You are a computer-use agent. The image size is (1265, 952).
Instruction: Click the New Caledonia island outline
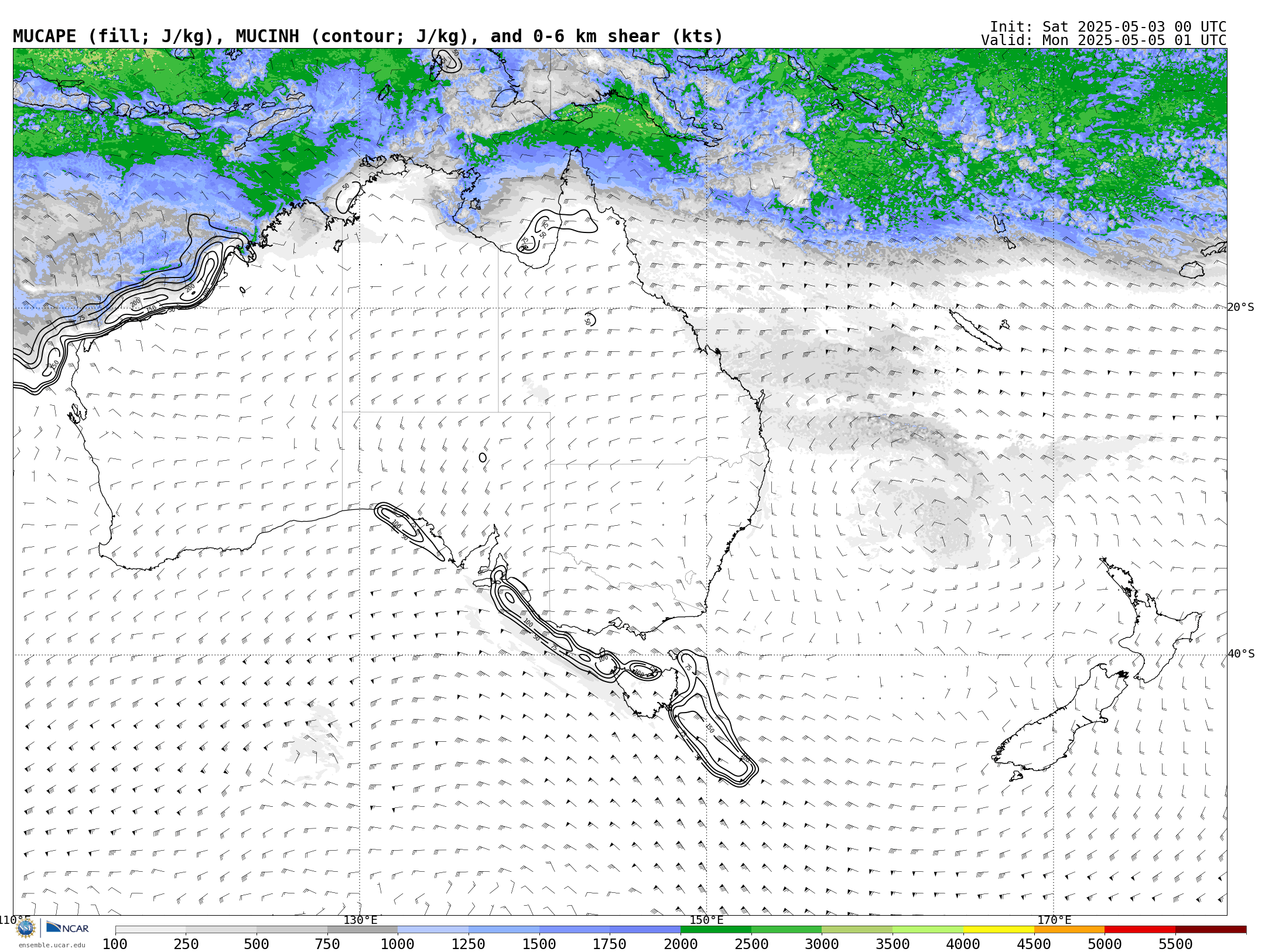pyautogui.click(x=975, y=330)
